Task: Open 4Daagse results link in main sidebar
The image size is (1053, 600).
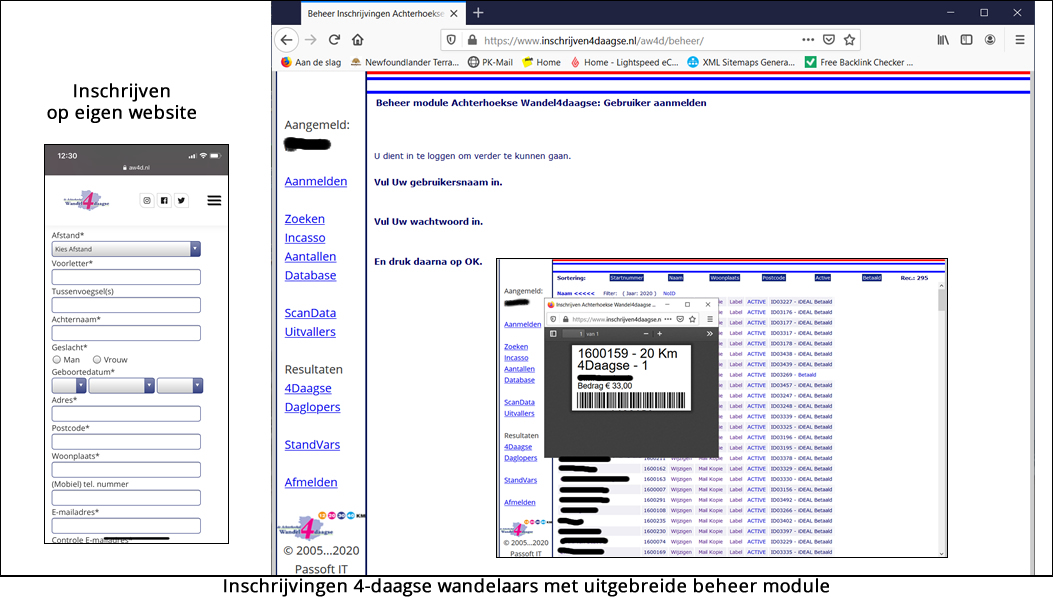Action: [x=308, y=388]
